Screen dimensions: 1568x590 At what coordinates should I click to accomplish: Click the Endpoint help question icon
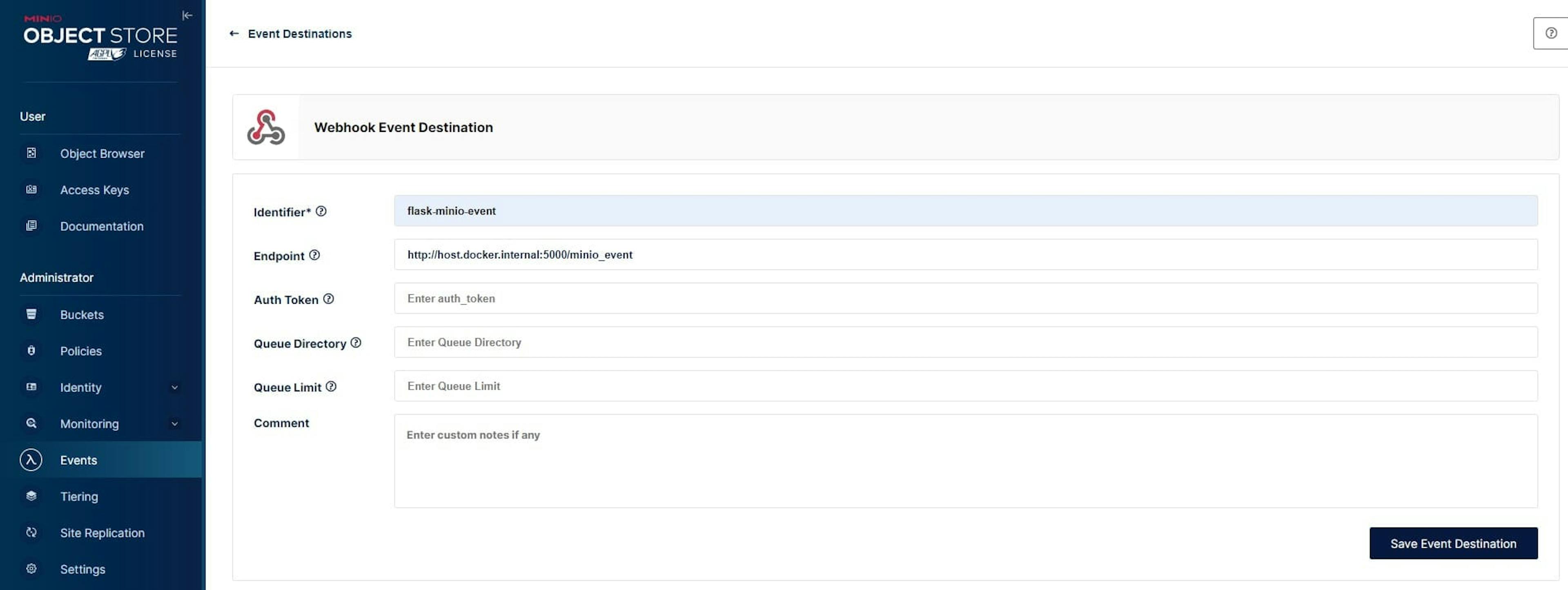click(x=314, y=255)
